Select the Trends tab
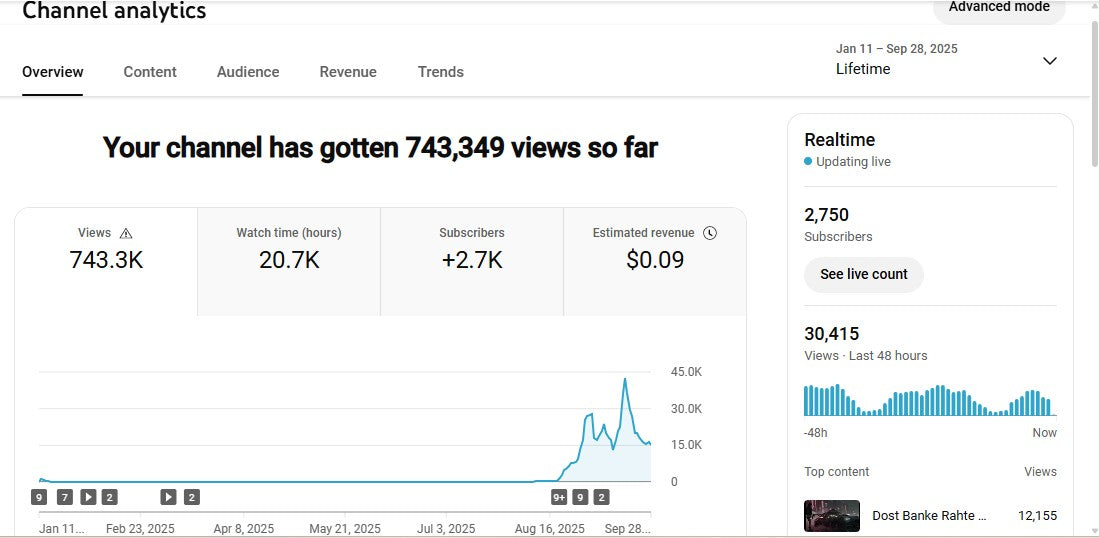Image resolution: width=1099 pixels, height=538 pixels. tap(440, 72)
